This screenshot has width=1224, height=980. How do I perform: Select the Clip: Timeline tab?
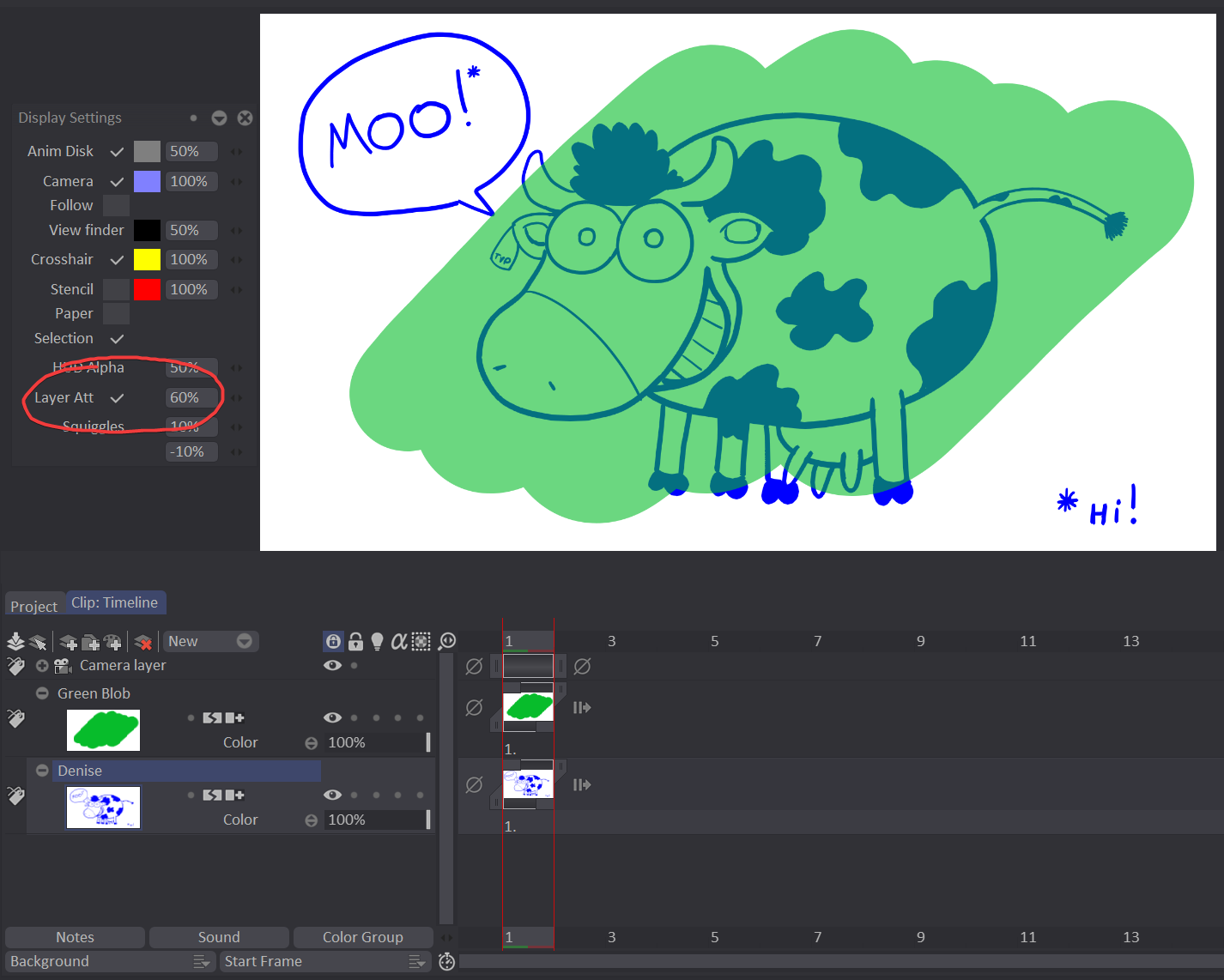(x=115, y=602)
